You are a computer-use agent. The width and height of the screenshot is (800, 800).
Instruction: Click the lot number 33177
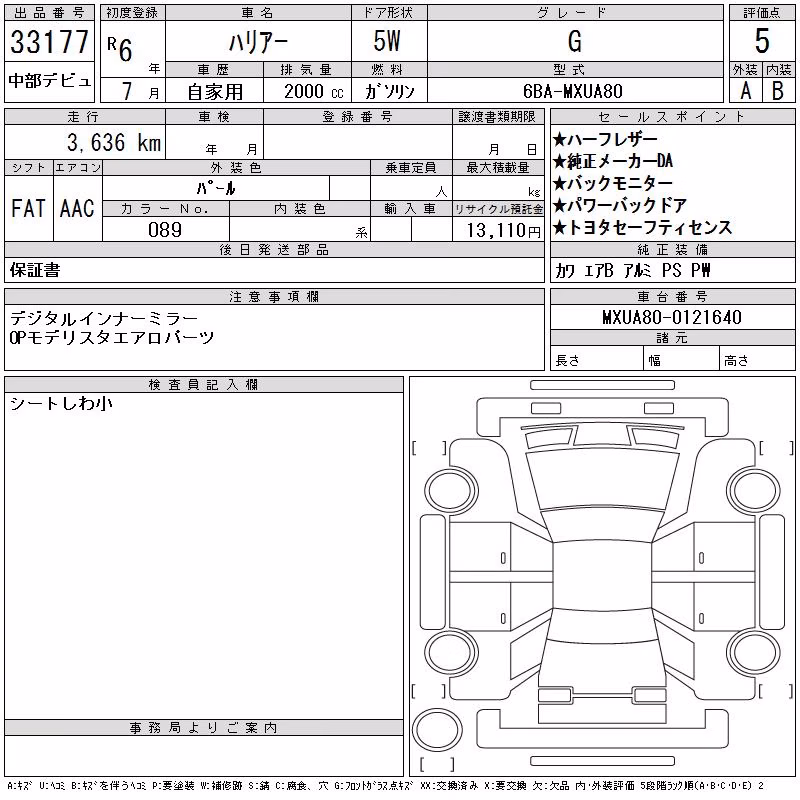pos(49,41)
